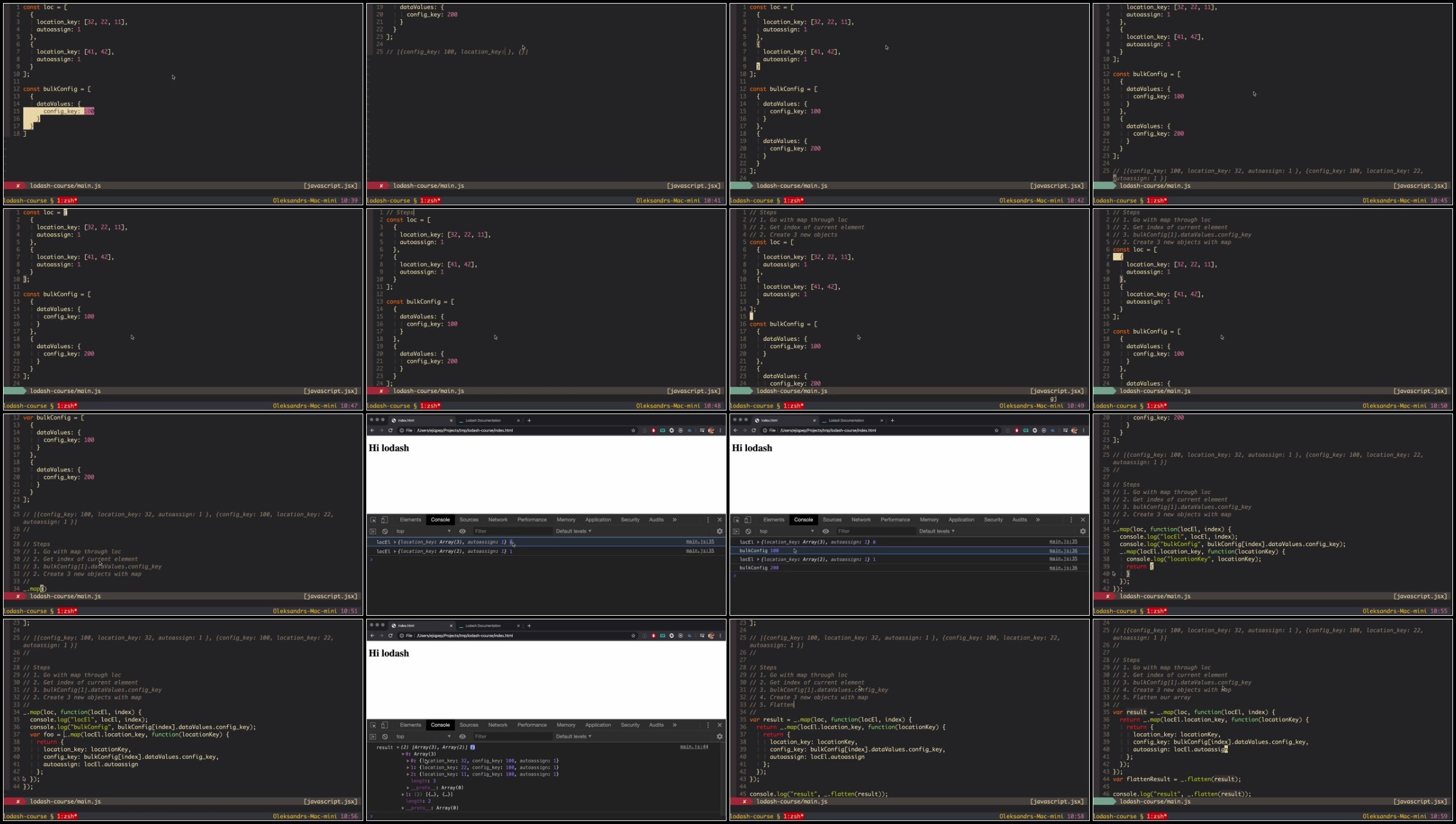Collapse the expanded result array console log

click(x=397, y=747)
